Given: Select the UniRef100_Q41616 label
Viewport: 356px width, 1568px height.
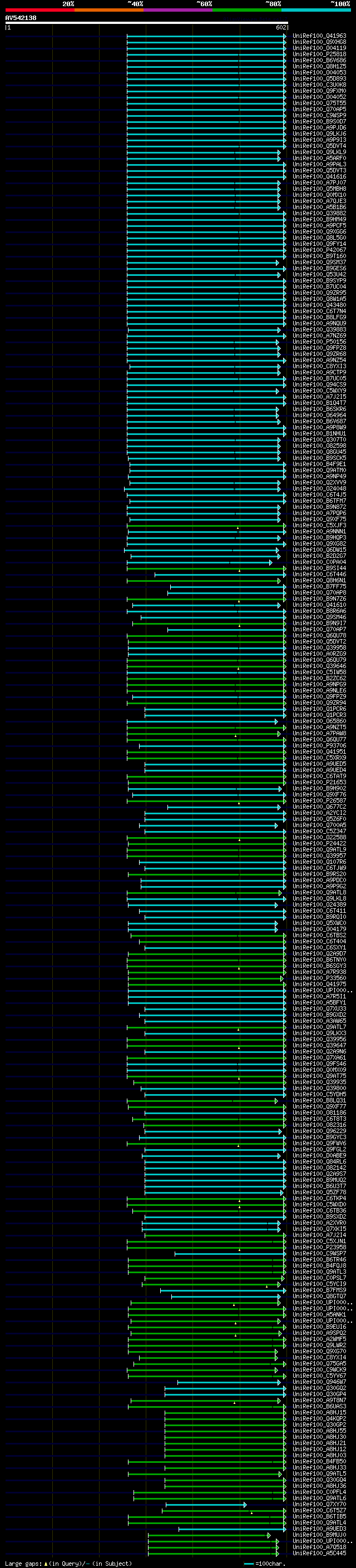Looking at the screenshot, I should pos(319,176).
